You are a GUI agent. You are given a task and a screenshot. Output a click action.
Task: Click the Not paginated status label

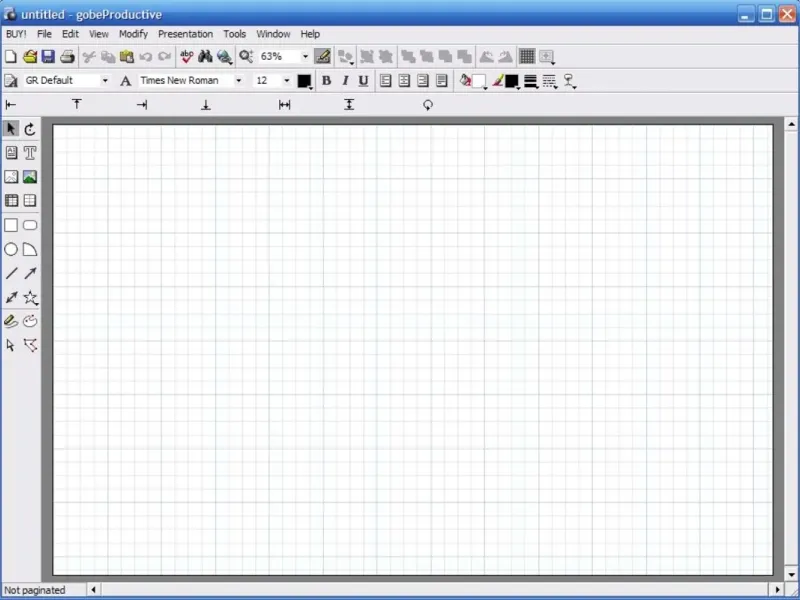click(35, 590)
